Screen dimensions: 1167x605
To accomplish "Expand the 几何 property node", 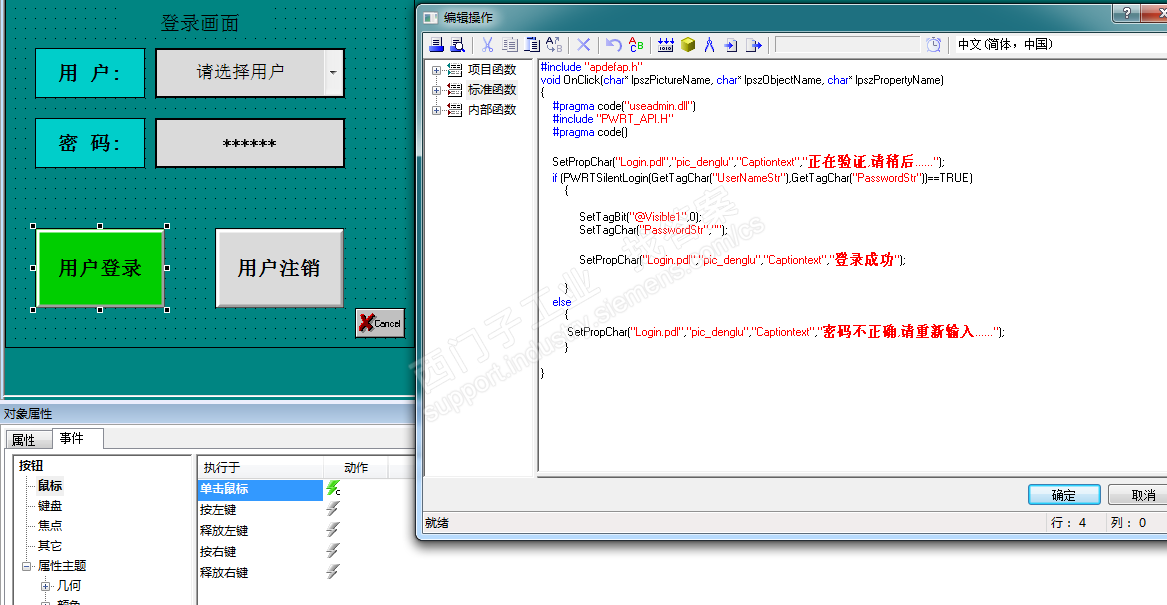I will 45,586.
